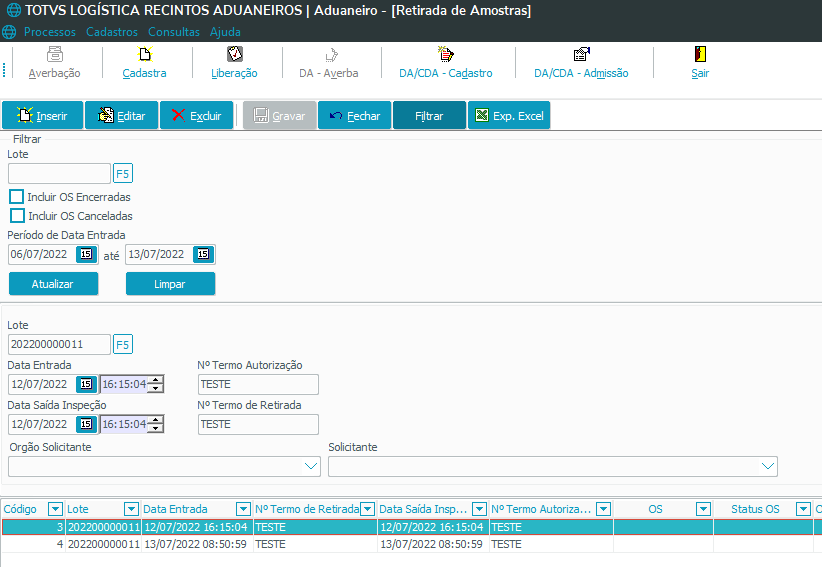This screenshot has height=567, width=822.
Task: Expand the Orgão Solicitante dropdown
Action: pos(311,466)
